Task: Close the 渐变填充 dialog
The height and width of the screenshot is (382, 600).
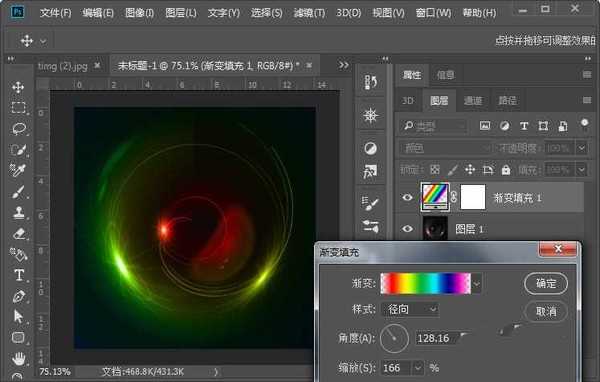Action: (x=558, y=249)
